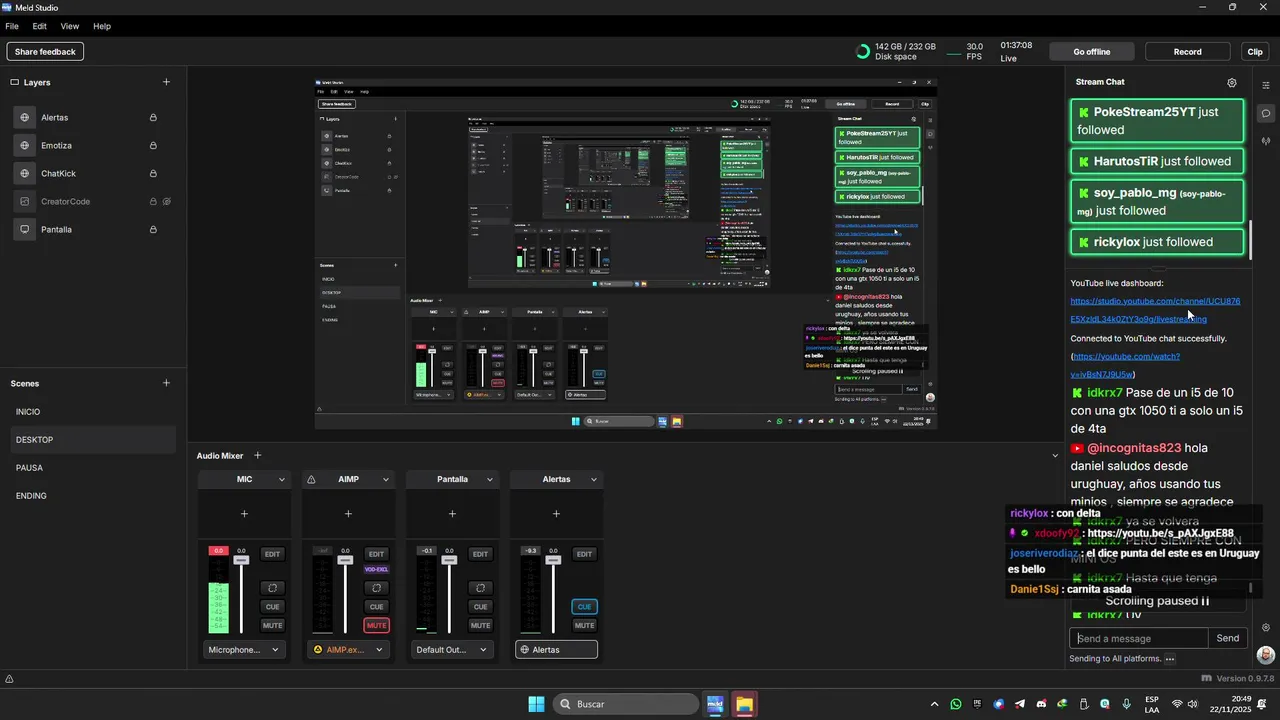Click the ChatKick layer browser source icon
Viewport: 1280px width, 720px height.
pyautogui.click(x=25, y=173)
